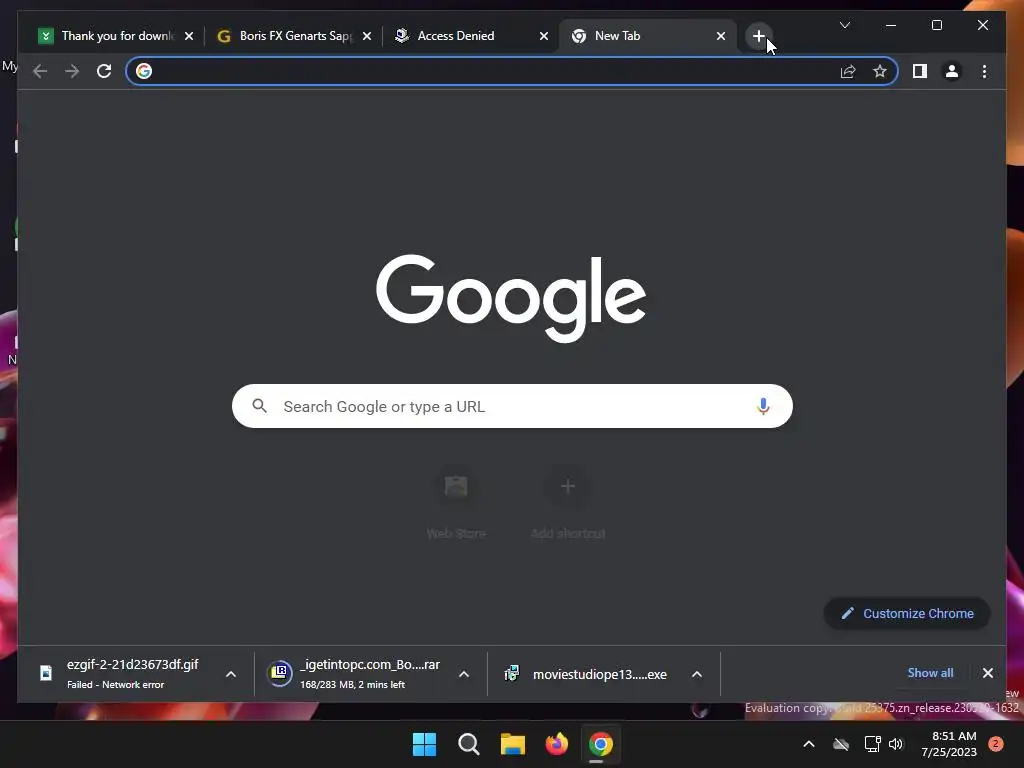Image resolution: width=1024 pixels, height=768 pixels.
Task: Launch Firefox from the taskbar
Action: (556, 744)
